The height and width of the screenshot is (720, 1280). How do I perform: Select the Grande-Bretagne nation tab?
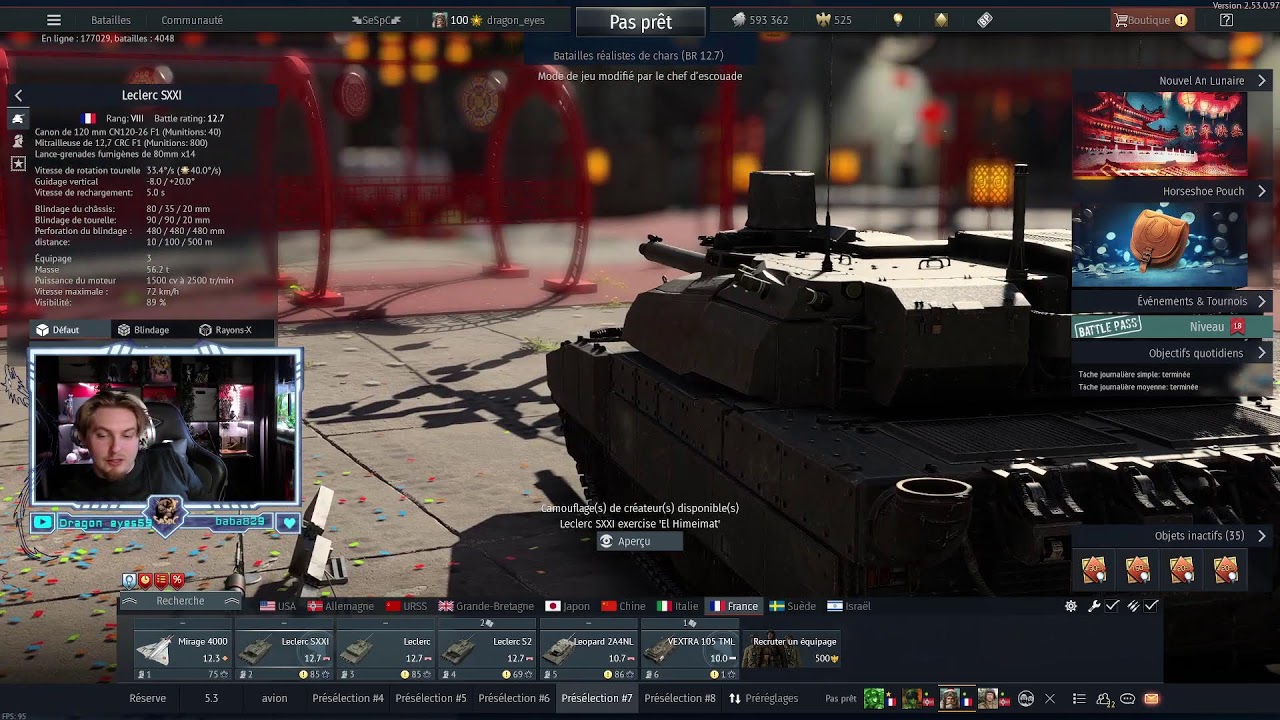tap(486, 606)
